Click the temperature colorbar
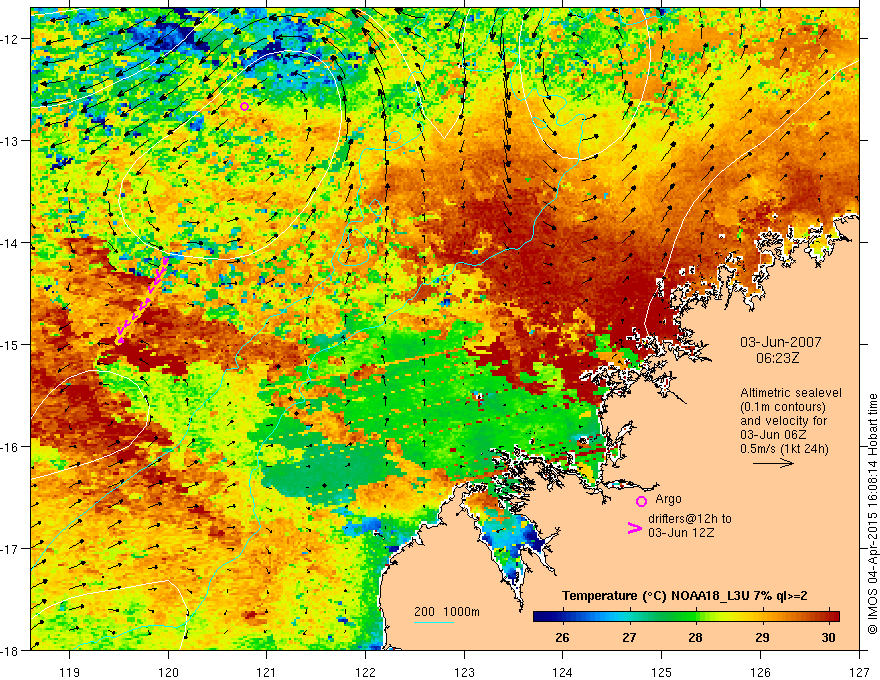880x680 pixels. tap(686, 617)
